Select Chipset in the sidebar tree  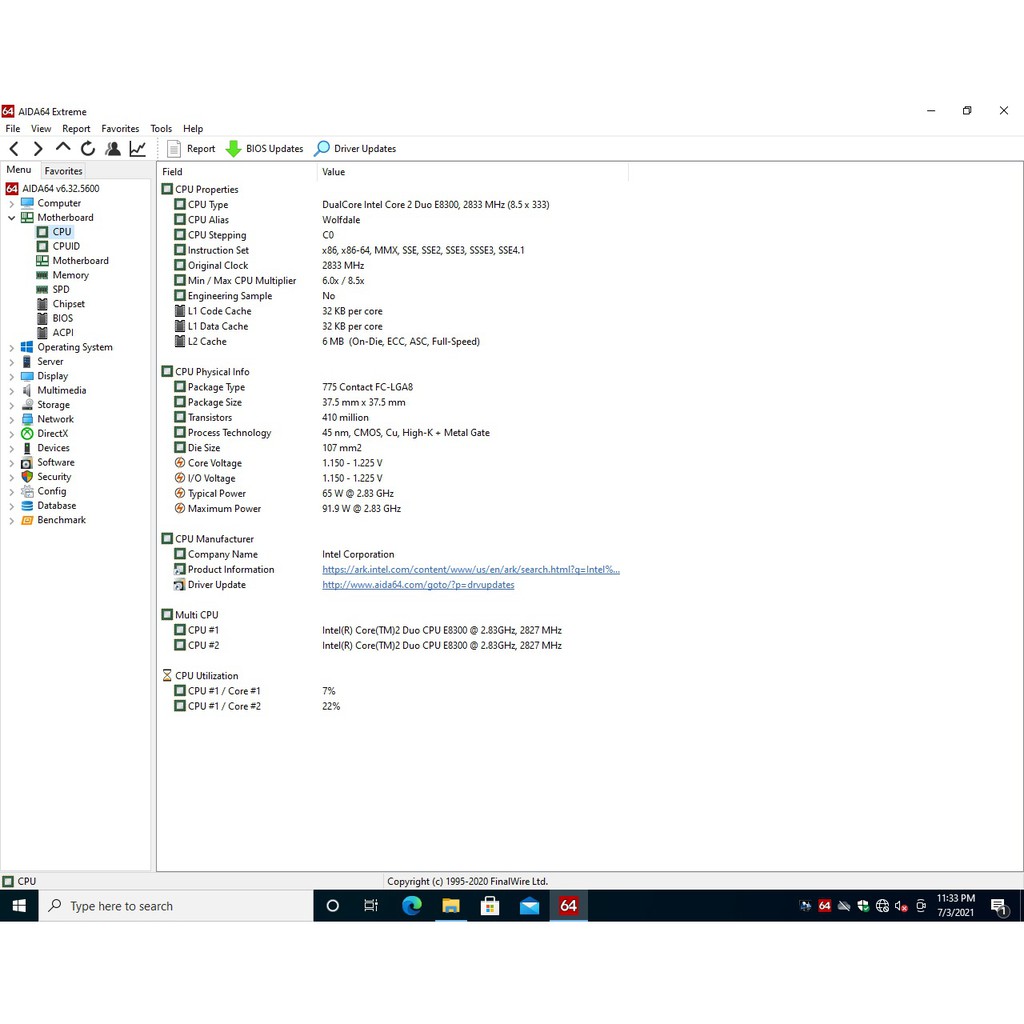69,304
